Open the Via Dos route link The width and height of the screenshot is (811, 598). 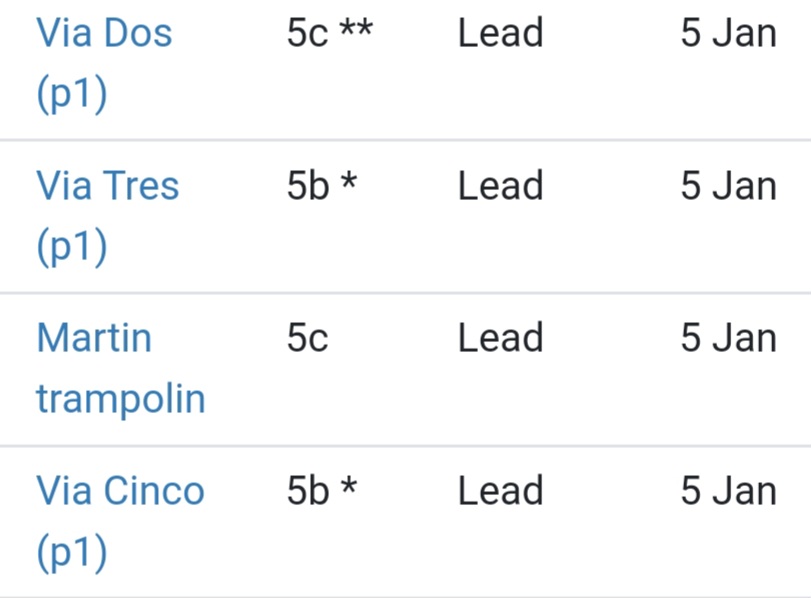pos(104,33)
